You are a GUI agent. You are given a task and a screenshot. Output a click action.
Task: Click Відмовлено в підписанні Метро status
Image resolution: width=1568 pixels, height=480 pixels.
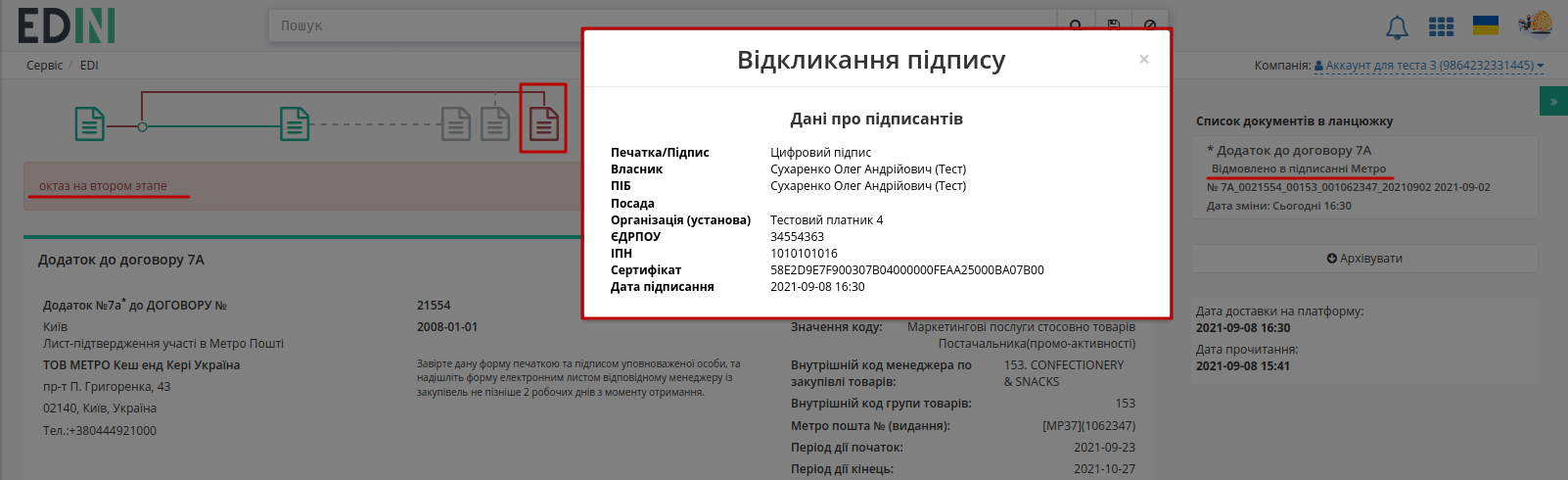pyautogui.click(x=1299, y=168)
